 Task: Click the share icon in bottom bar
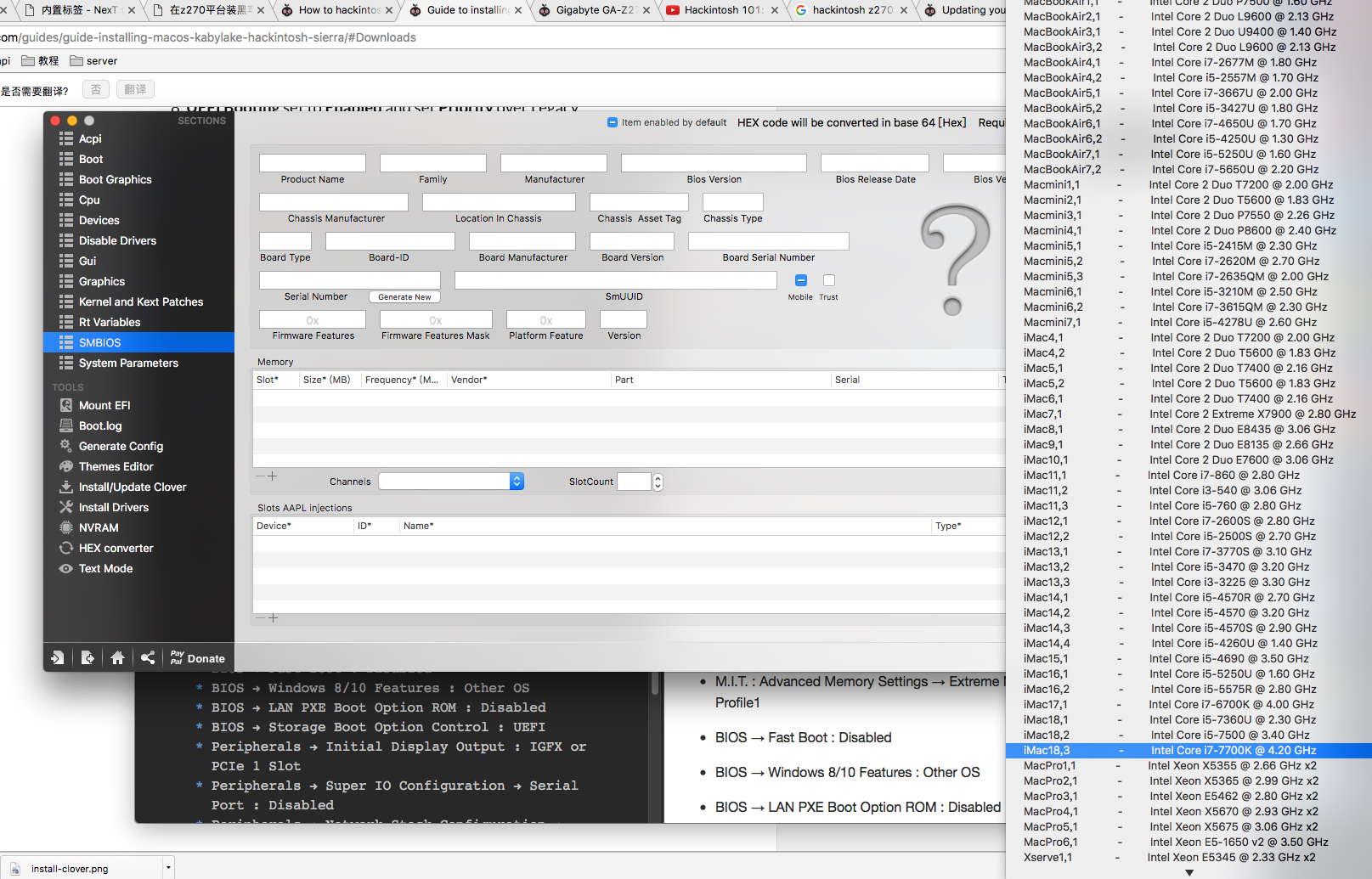tap(148, 657)
